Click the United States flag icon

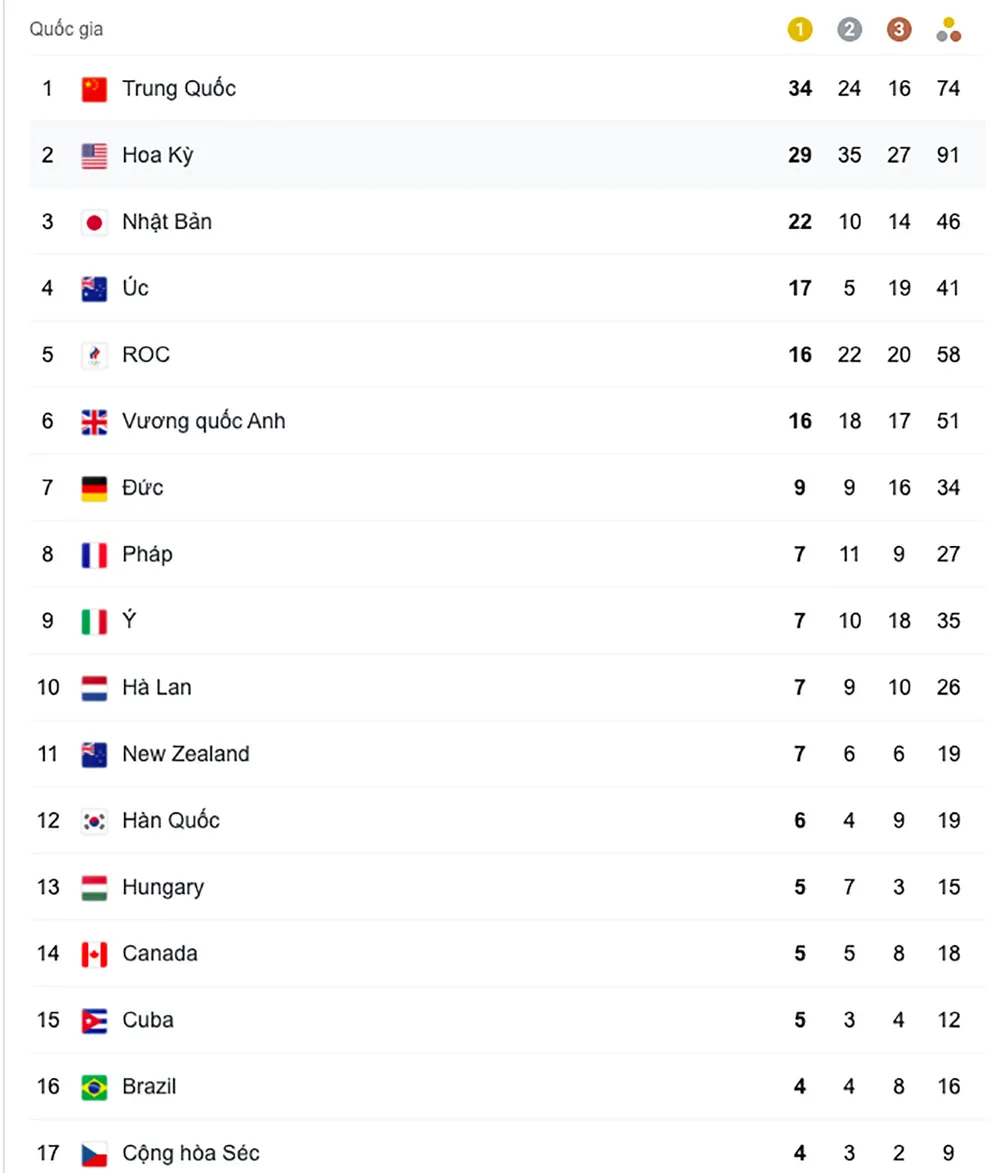[x=94, y=155]
